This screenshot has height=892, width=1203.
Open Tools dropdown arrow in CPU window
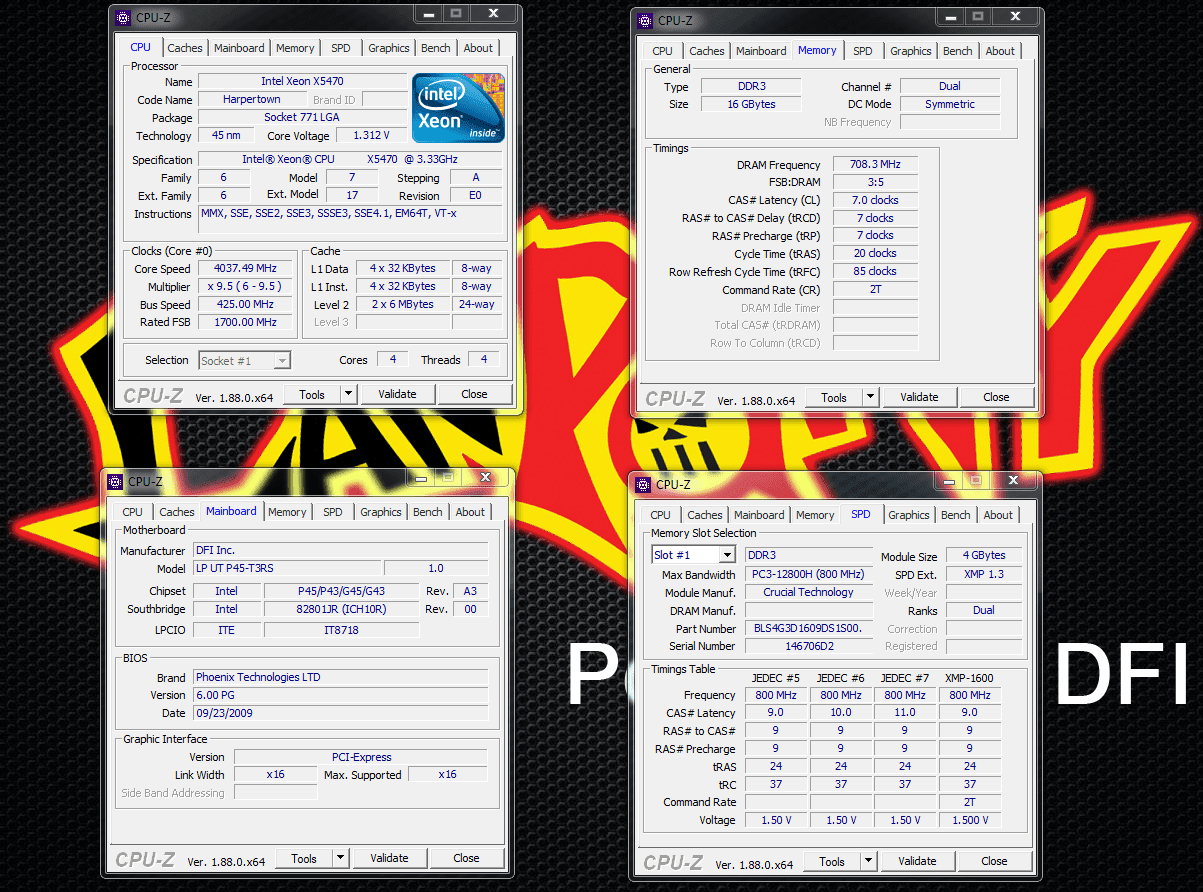click(x=348, y=394)
